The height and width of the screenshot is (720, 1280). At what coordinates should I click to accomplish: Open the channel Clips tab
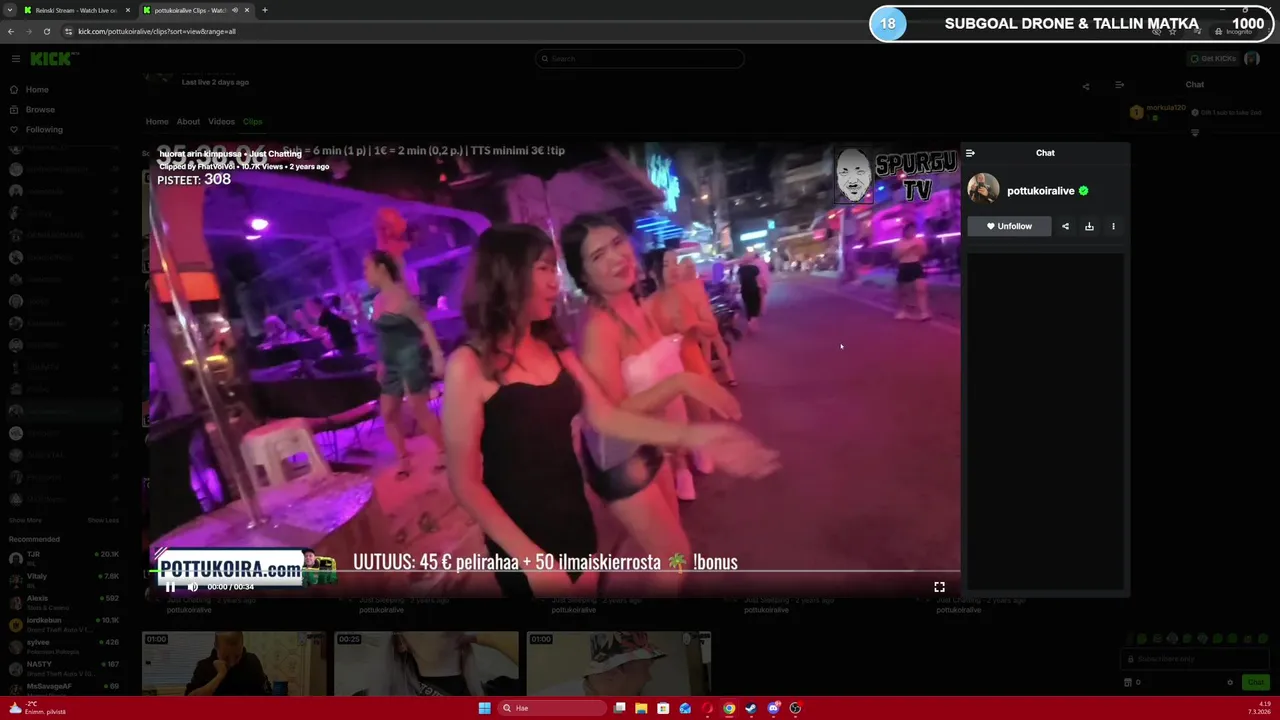(252, 122)
